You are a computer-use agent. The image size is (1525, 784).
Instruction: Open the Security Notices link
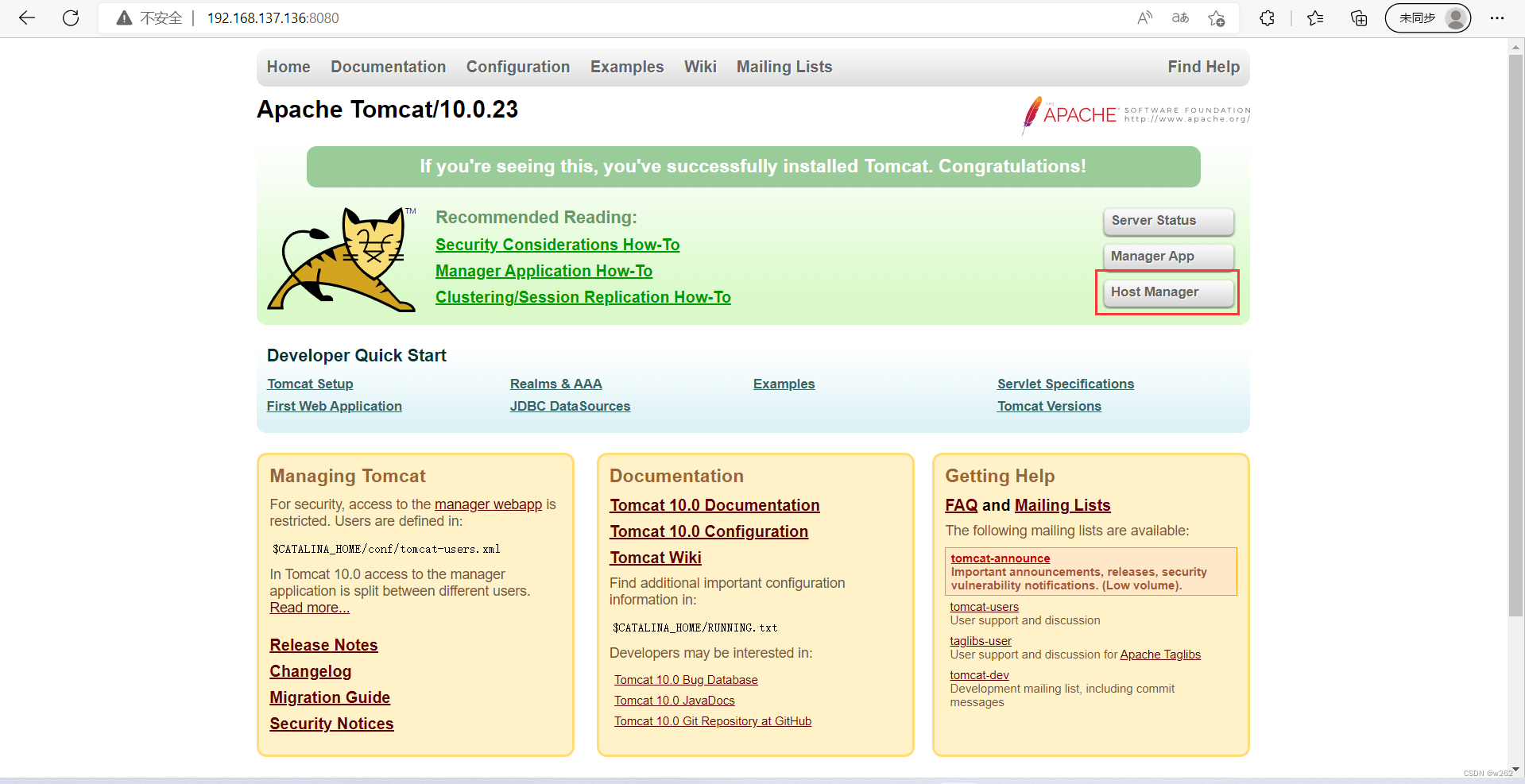pos(331,724)
